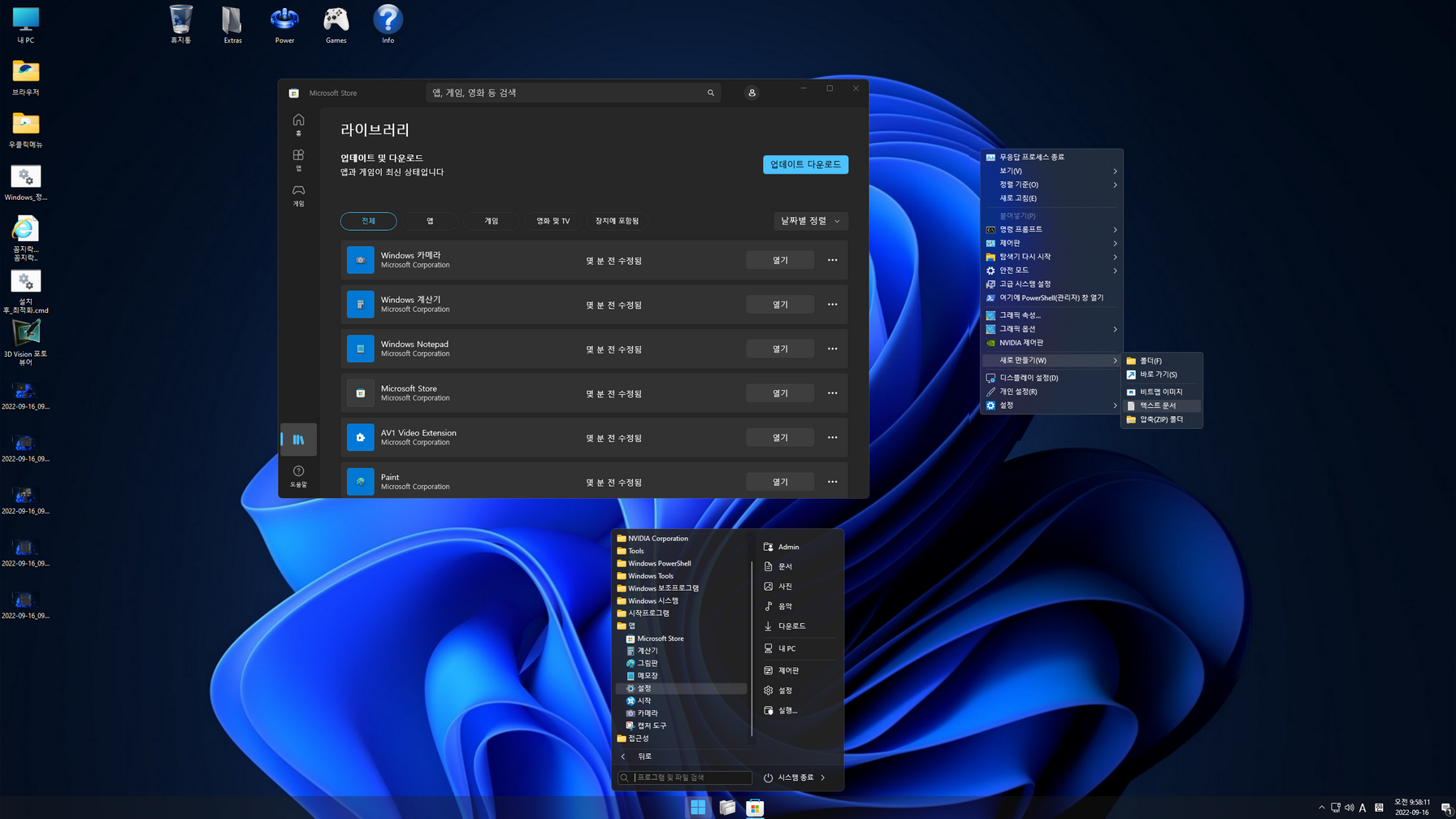Click Microsoft Store taskbar icon

(x=755, y=807)
